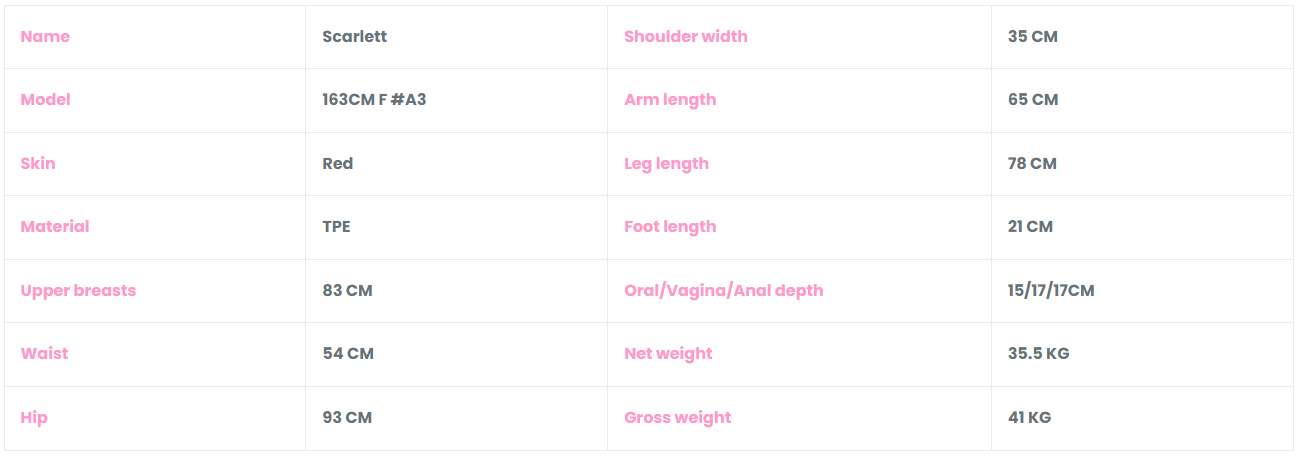The image size is (1301, 458).
Task: Click the Material label
Action: (x=55, y=227)
